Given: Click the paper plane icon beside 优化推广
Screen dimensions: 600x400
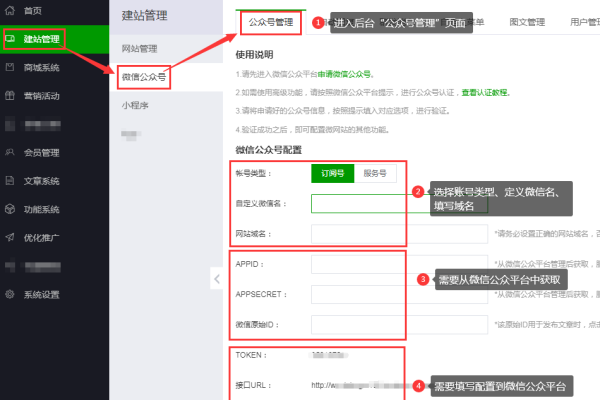Looking at the screenshot, I should 10,237.
